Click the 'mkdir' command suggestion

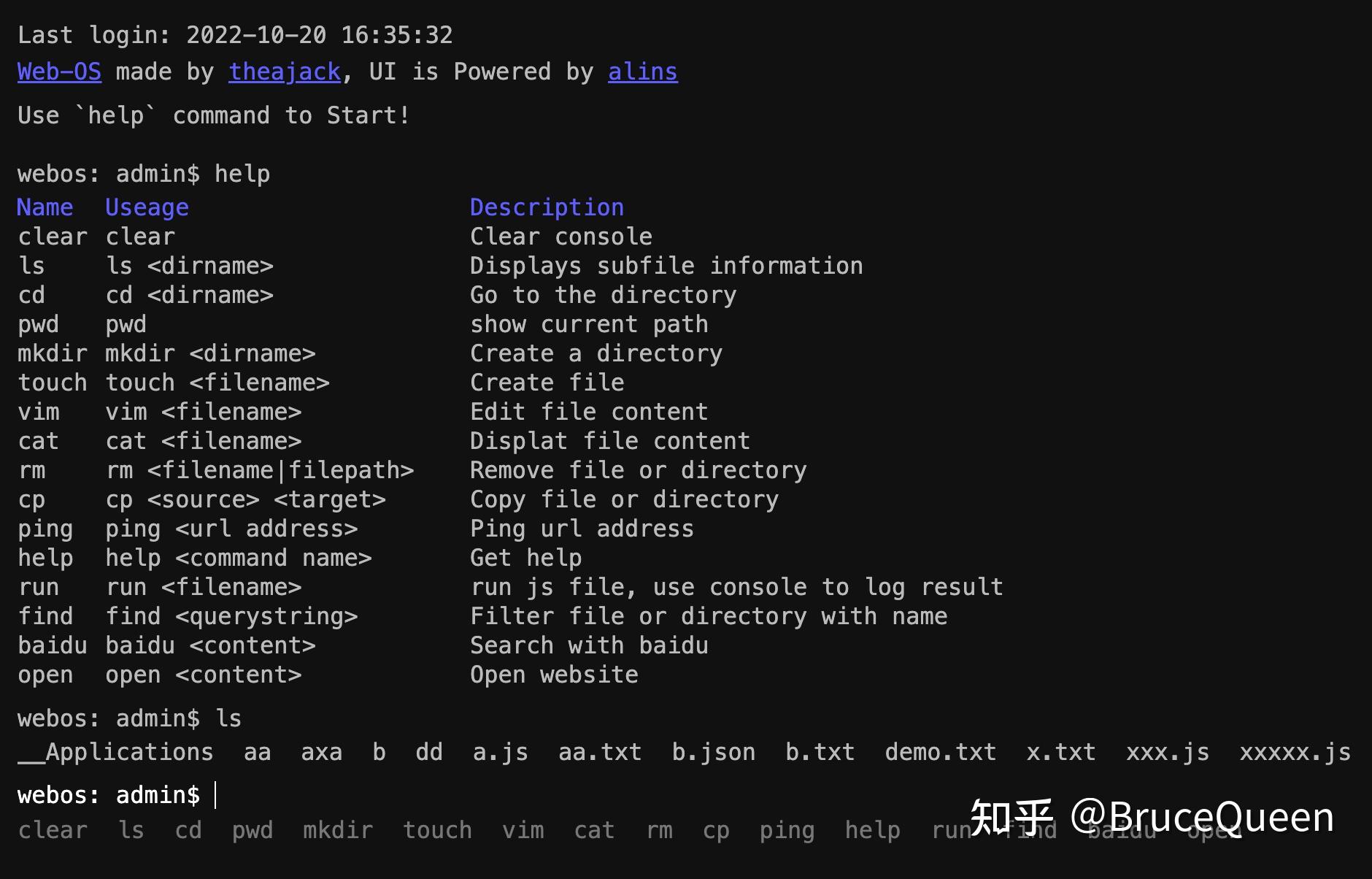pos(338,830)
